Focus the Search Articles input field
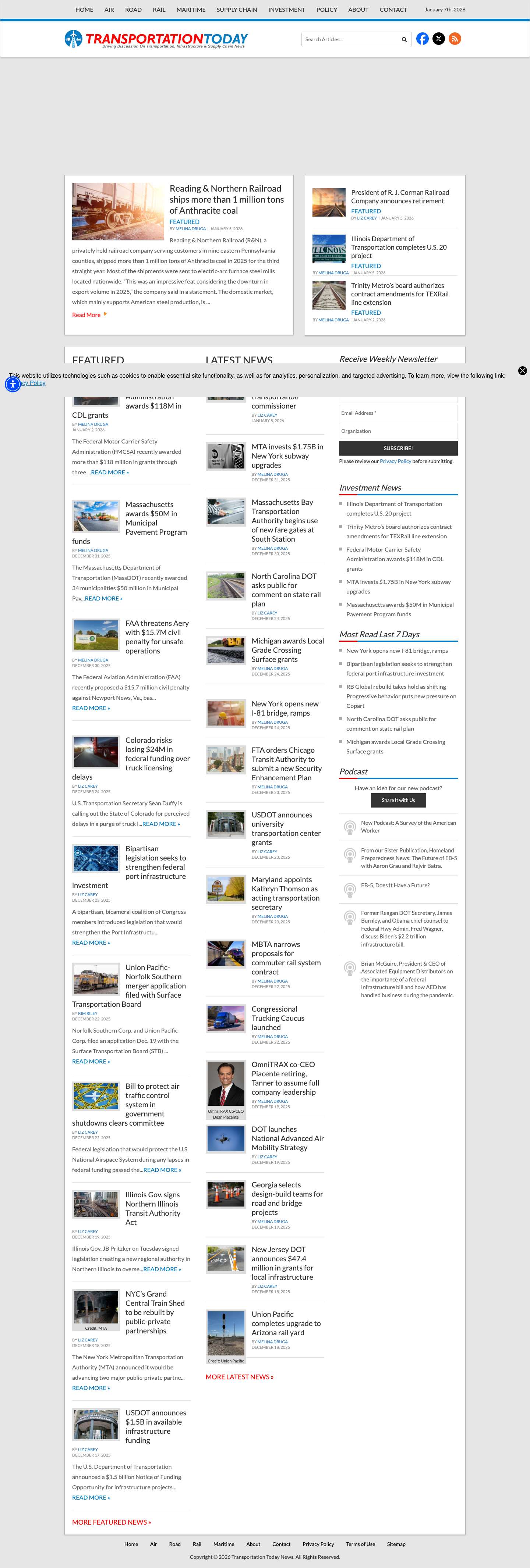The image size is (530, 1568). click(x=350, y=40)
